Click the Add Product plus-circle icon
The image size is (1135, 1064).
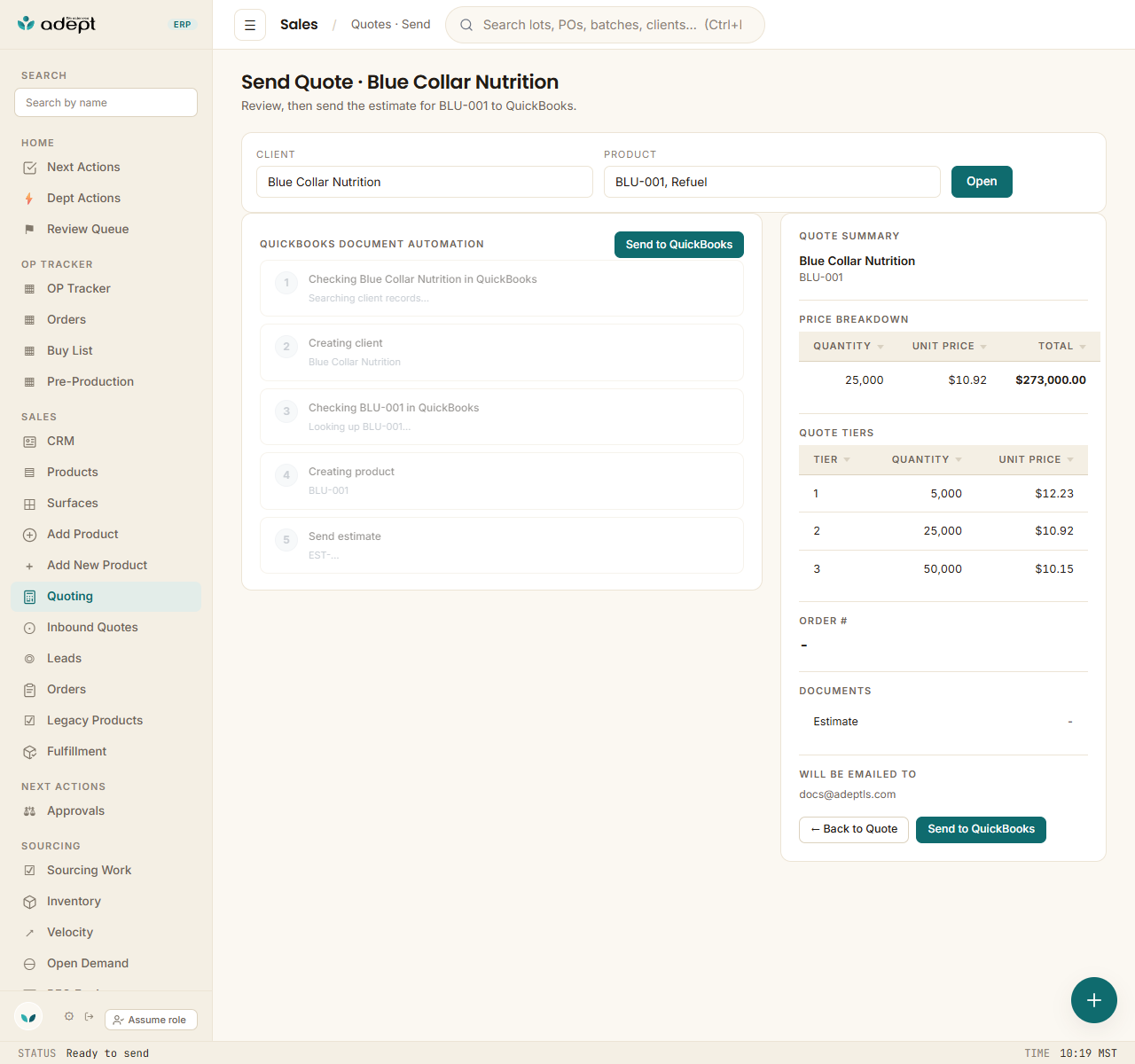pos(29,535)
